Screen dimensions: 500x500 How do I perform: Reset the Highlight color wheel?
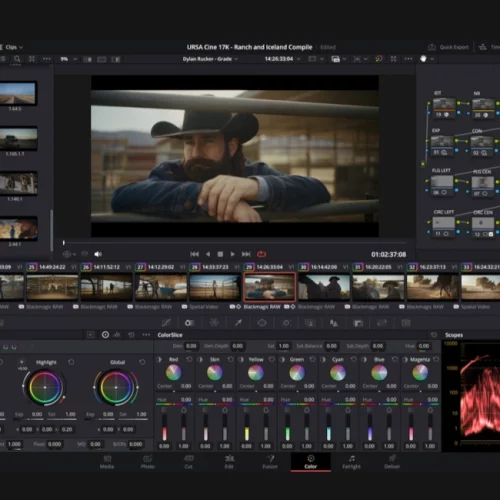click(71, 362)
